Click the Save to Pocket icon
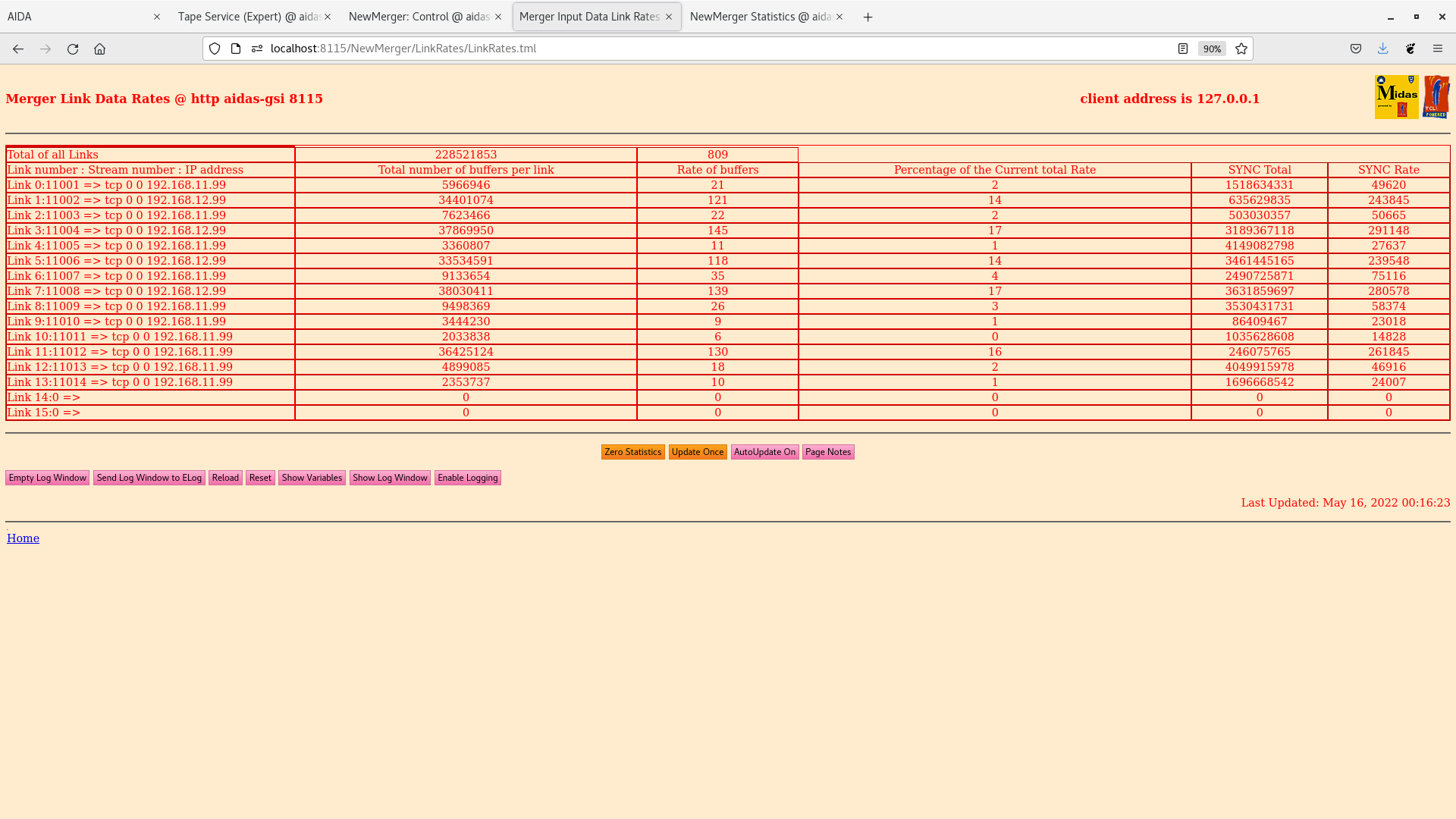Image resolution: width=1456 pixels, height=819 pixels. [1355, 49]
